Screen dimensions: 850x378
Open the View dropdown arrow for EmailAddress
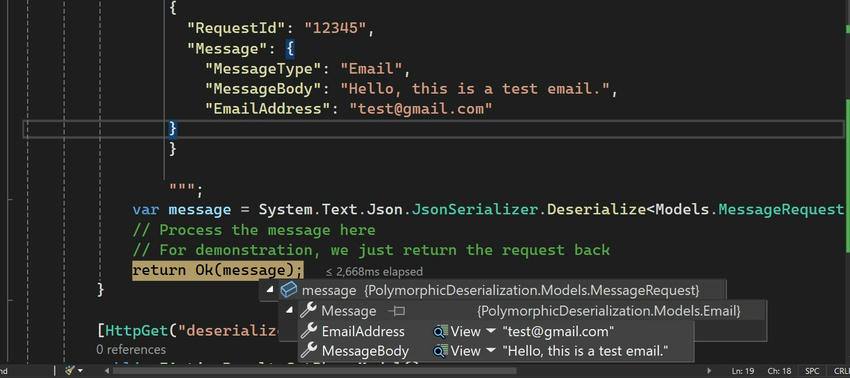coord(491,331)
